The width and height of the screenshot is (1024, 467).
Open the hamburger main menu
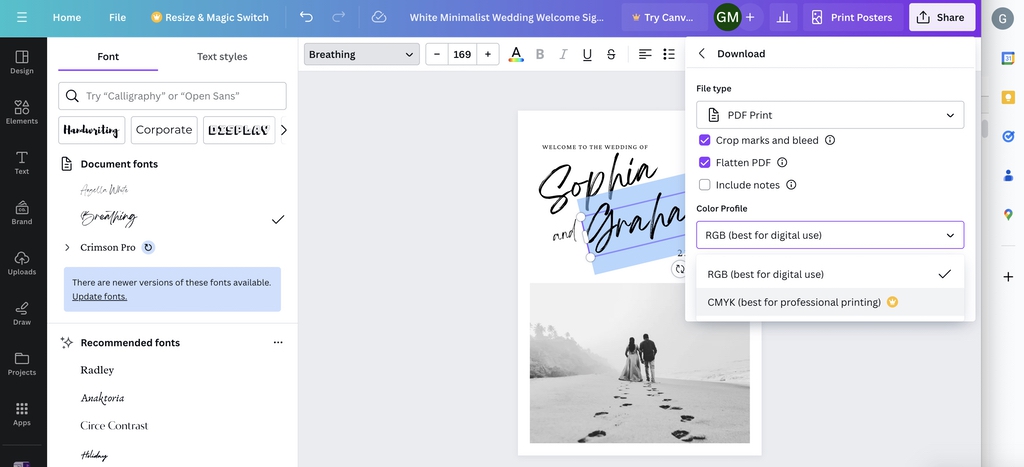pyautogui.click(x=22, y=18)
